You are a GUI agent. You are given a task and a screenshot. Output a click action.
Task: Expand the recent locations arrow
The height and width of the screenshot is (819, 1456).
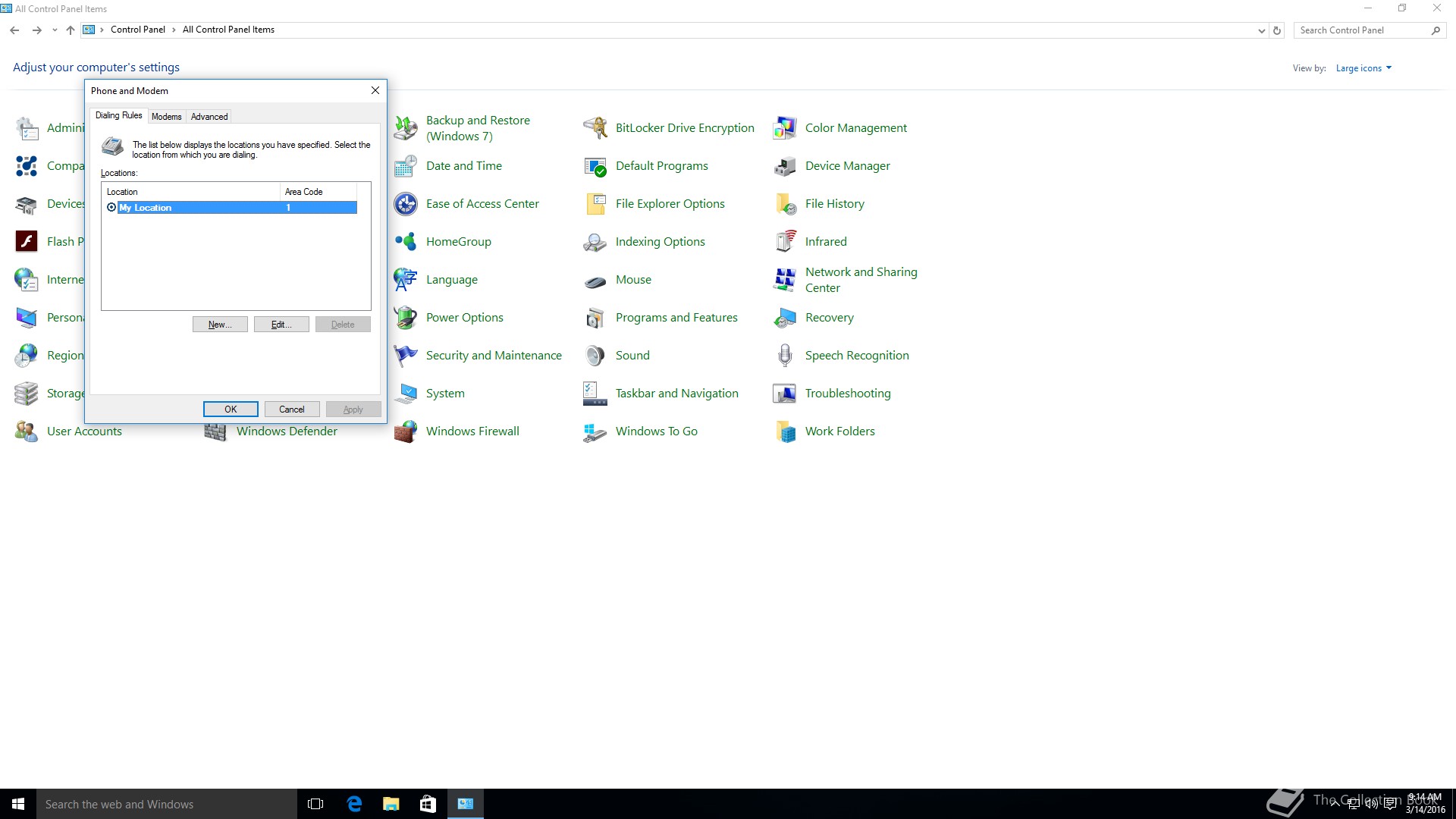click(55, 30)
